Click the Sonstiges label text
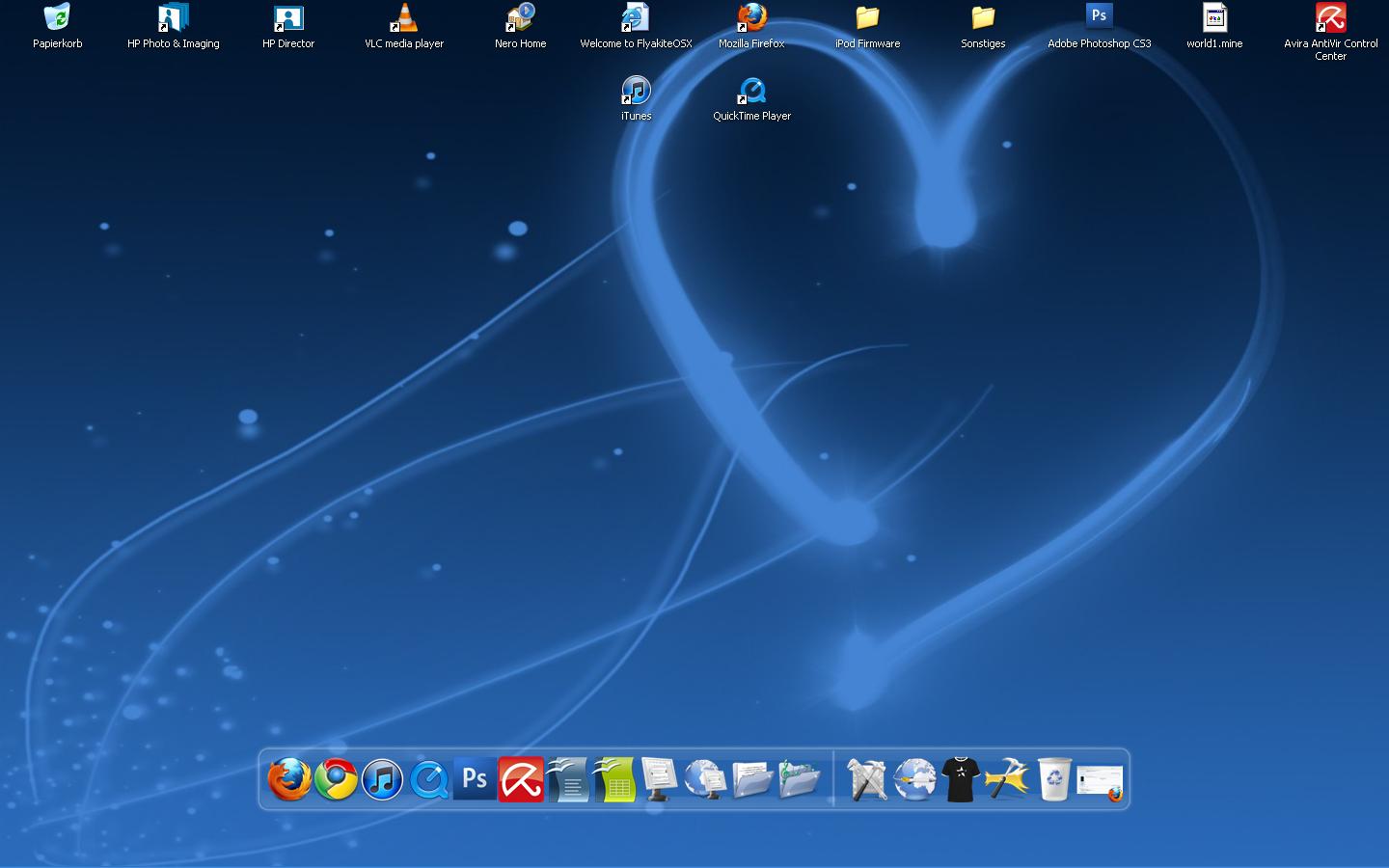The width and height of the screenshot is (1389, 868). [983, 43]
